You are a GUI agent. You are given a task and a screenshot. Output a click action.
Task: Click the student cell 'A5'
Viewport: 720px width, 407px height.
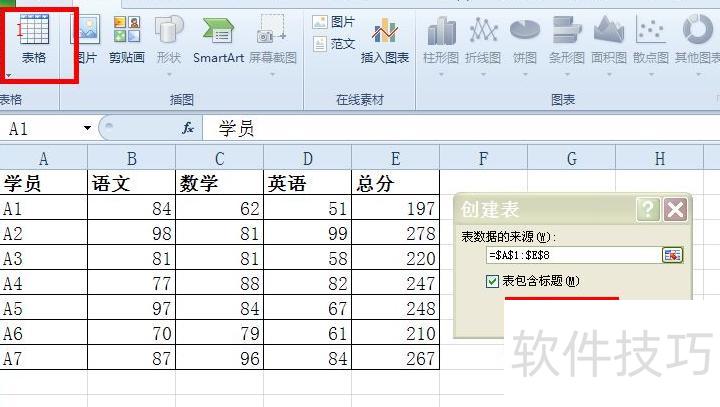tap(44, 307)
